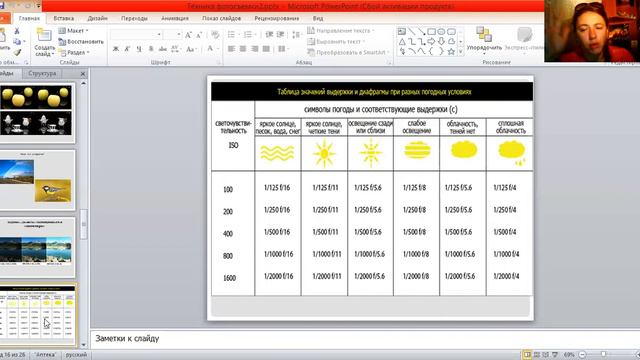The height and width of the screenshot is (360, 640).
Task: Open the Раздел section dropdown
Action: [x=74, y=52]
